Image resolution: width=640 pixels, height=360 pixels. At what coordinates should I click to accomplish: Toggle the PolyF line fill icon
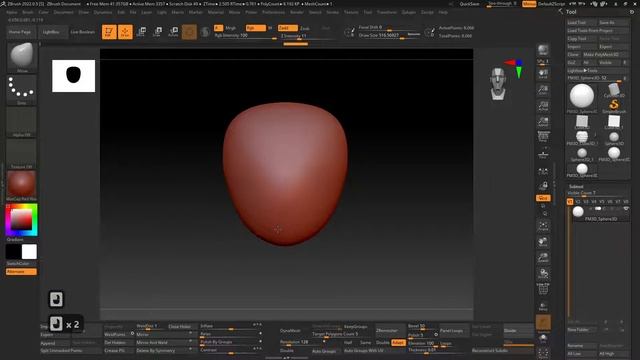[x=543, y=289]
